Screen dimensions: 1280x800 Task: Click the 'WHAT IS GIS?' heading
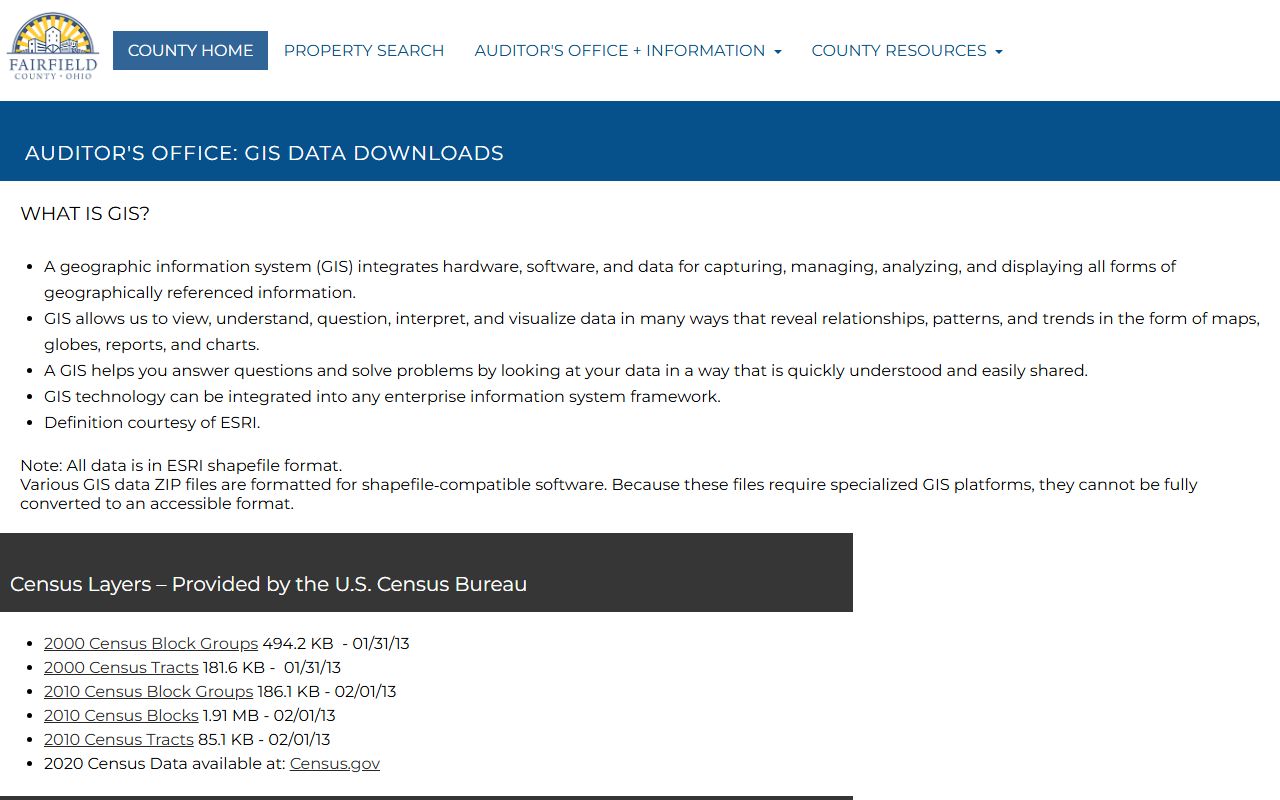(85, 214)
